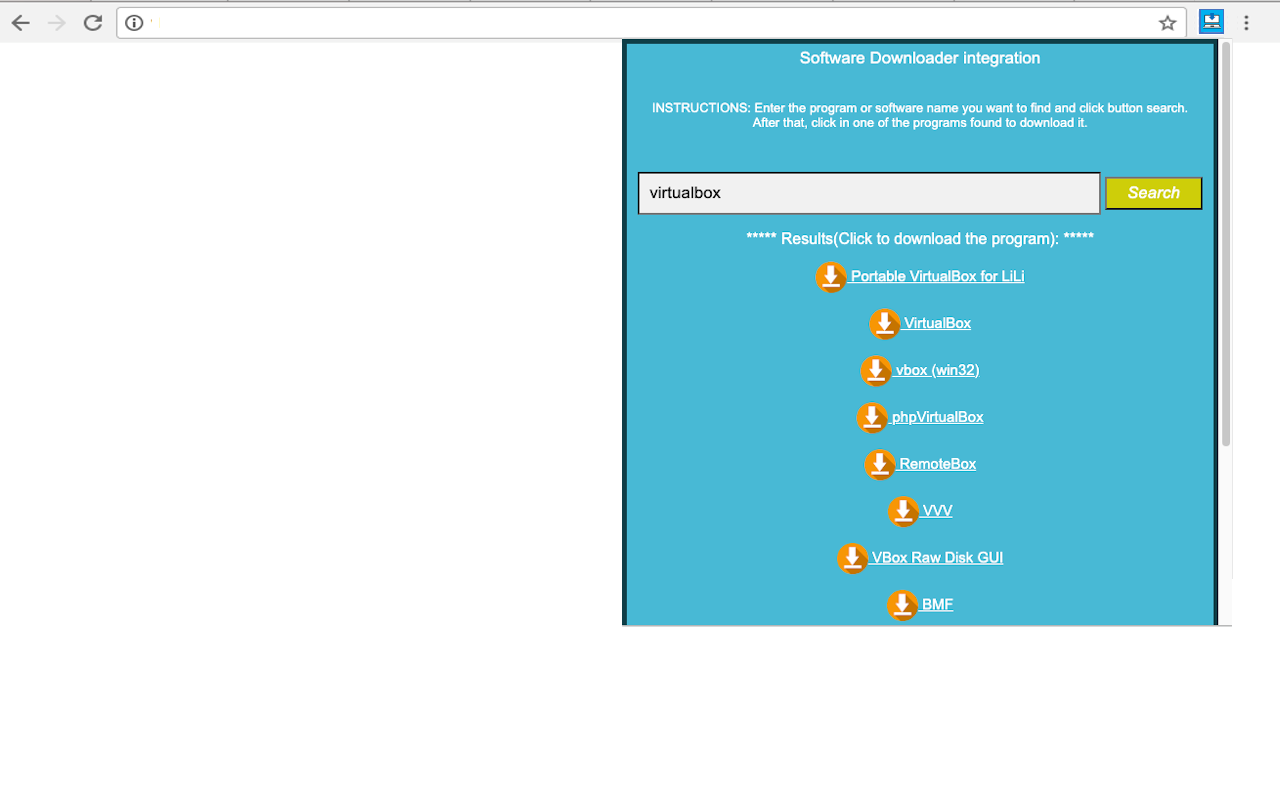Click download icon beside vbox (win32)
The width and height of the screenshot is (1280, 800).
876,371
